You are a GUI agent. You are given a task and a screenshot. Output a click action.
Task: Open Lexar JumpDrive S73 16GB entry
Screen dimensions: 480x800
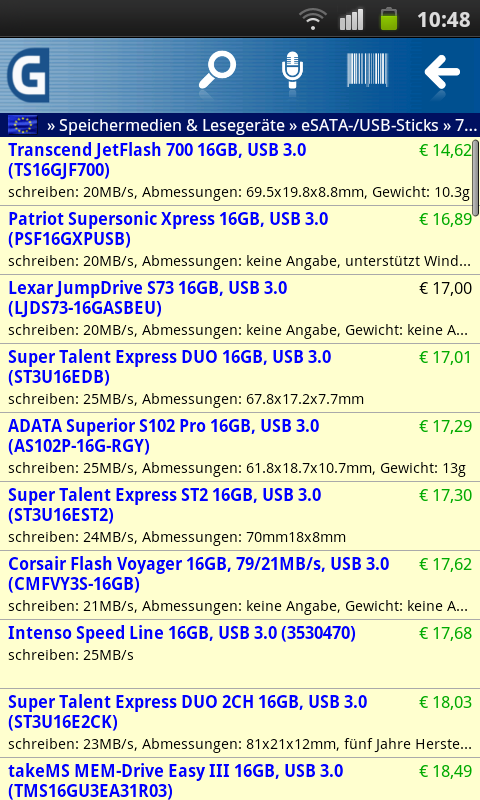(240, 309)
